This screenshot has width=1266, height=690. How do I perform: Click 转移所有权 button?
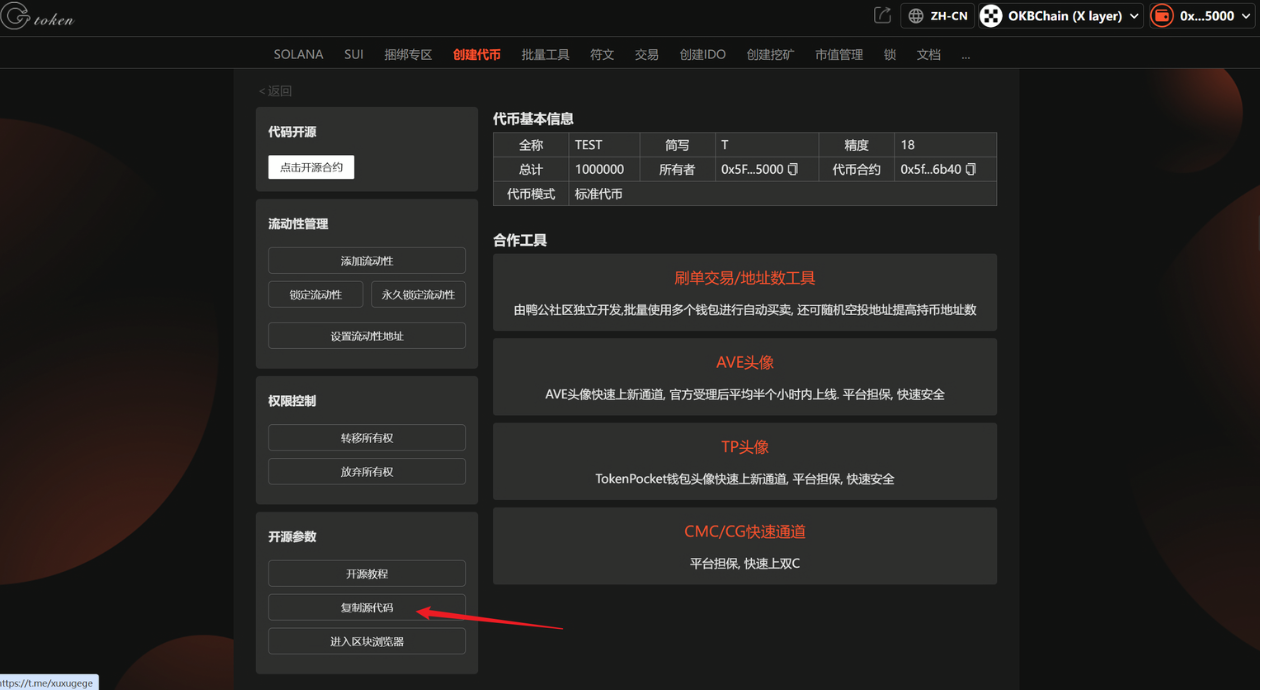click(367, 438)
